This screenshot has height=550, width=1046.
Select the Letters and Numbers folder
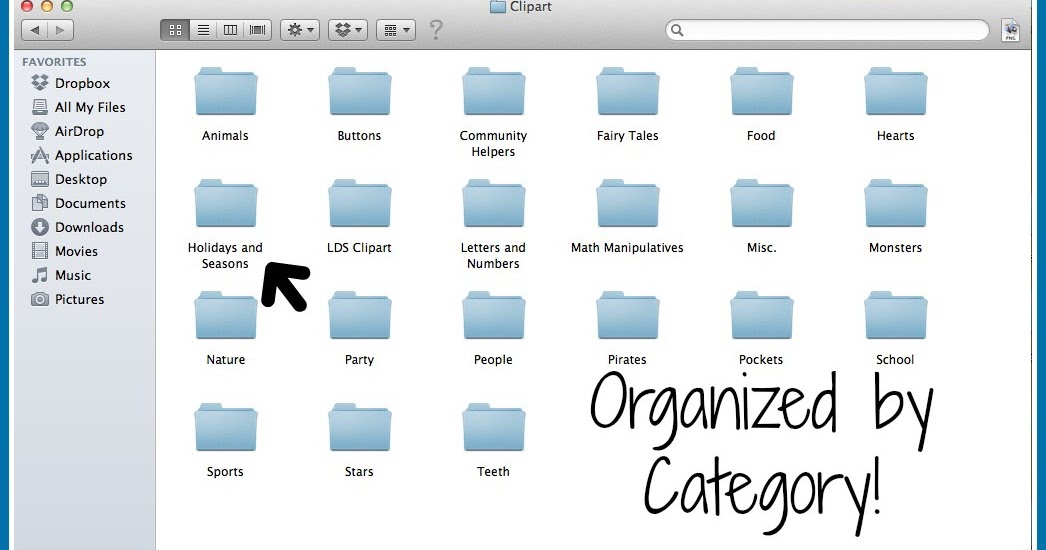[x=494, y=204]
